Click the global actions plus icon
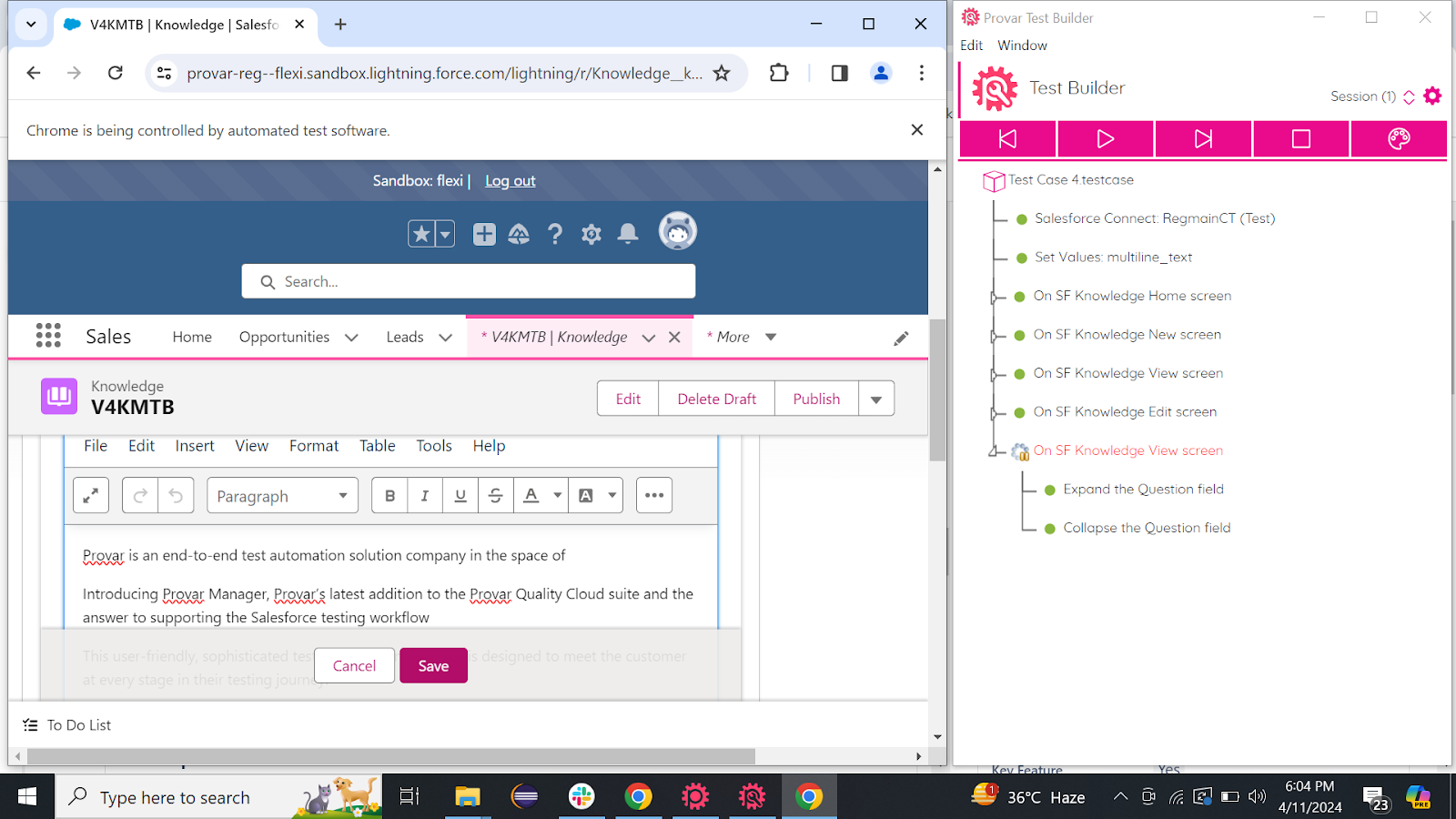 tap(484, 234)
